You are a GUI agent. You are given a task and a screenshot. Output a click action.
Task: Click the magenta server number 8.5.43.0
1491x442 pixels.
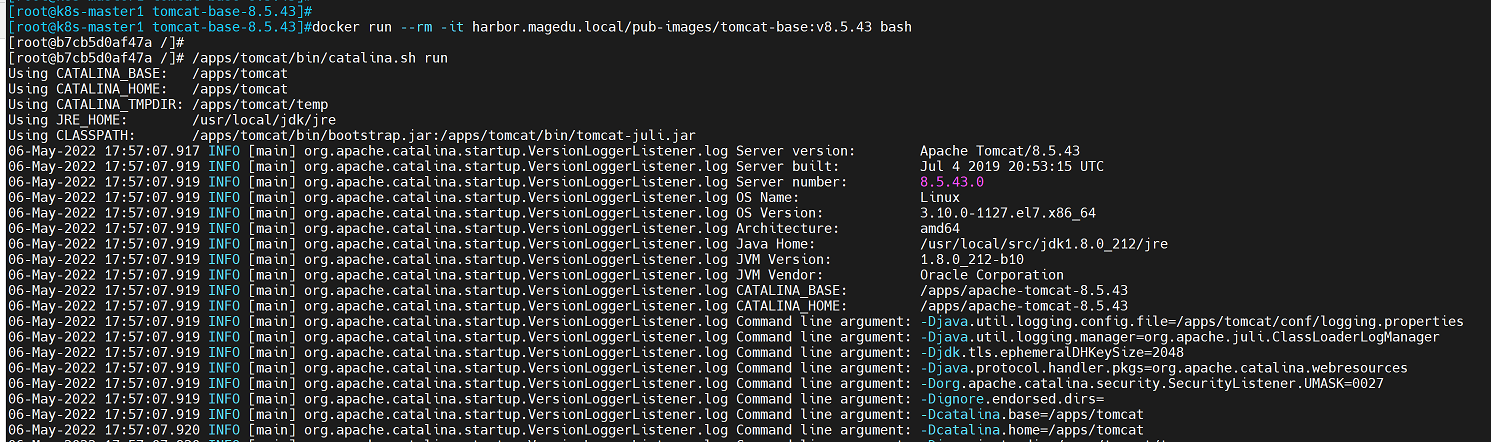pyautogui.click(x=952, y=182)
